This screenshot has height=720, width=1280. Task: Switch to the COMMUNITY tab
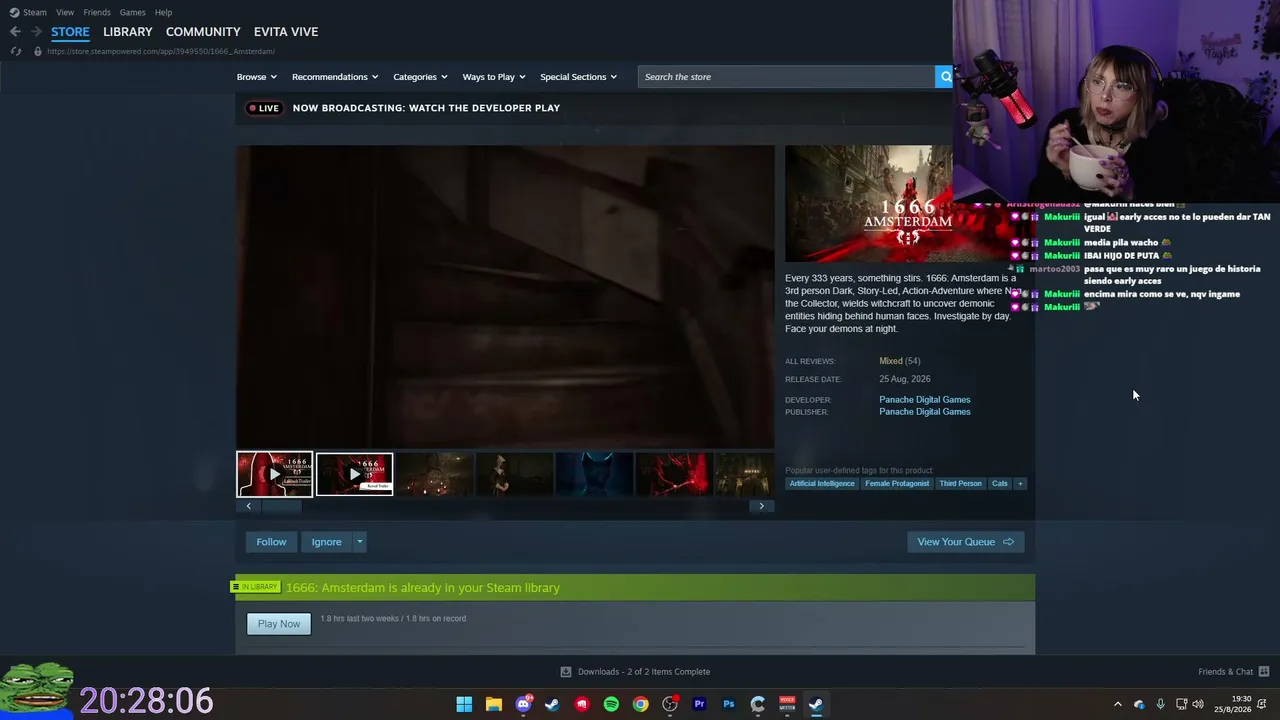click(x=203, y=32)
